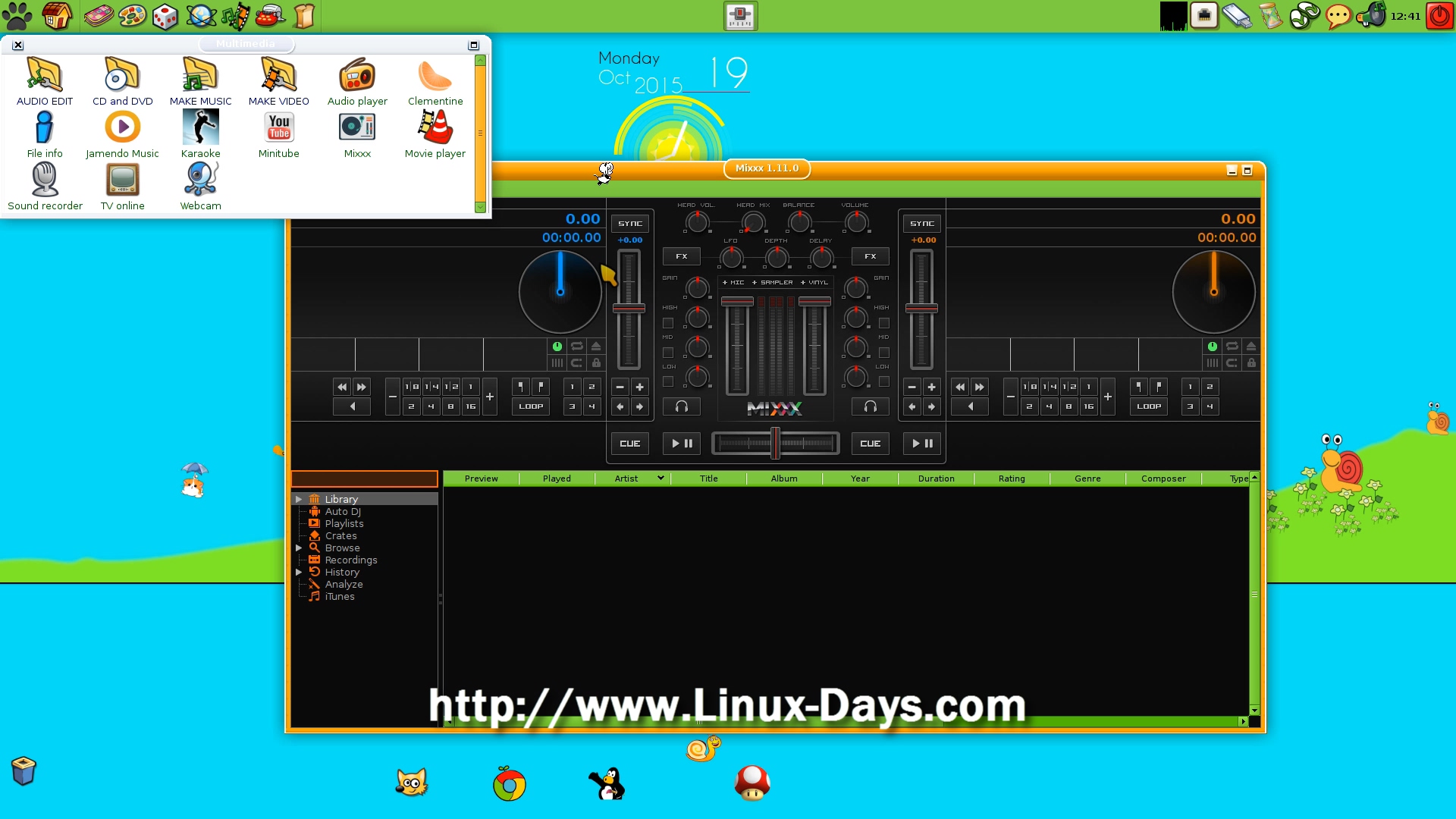Open the trash bin on desktop
Screen dimensions: 1456x819
click(24, 770)
